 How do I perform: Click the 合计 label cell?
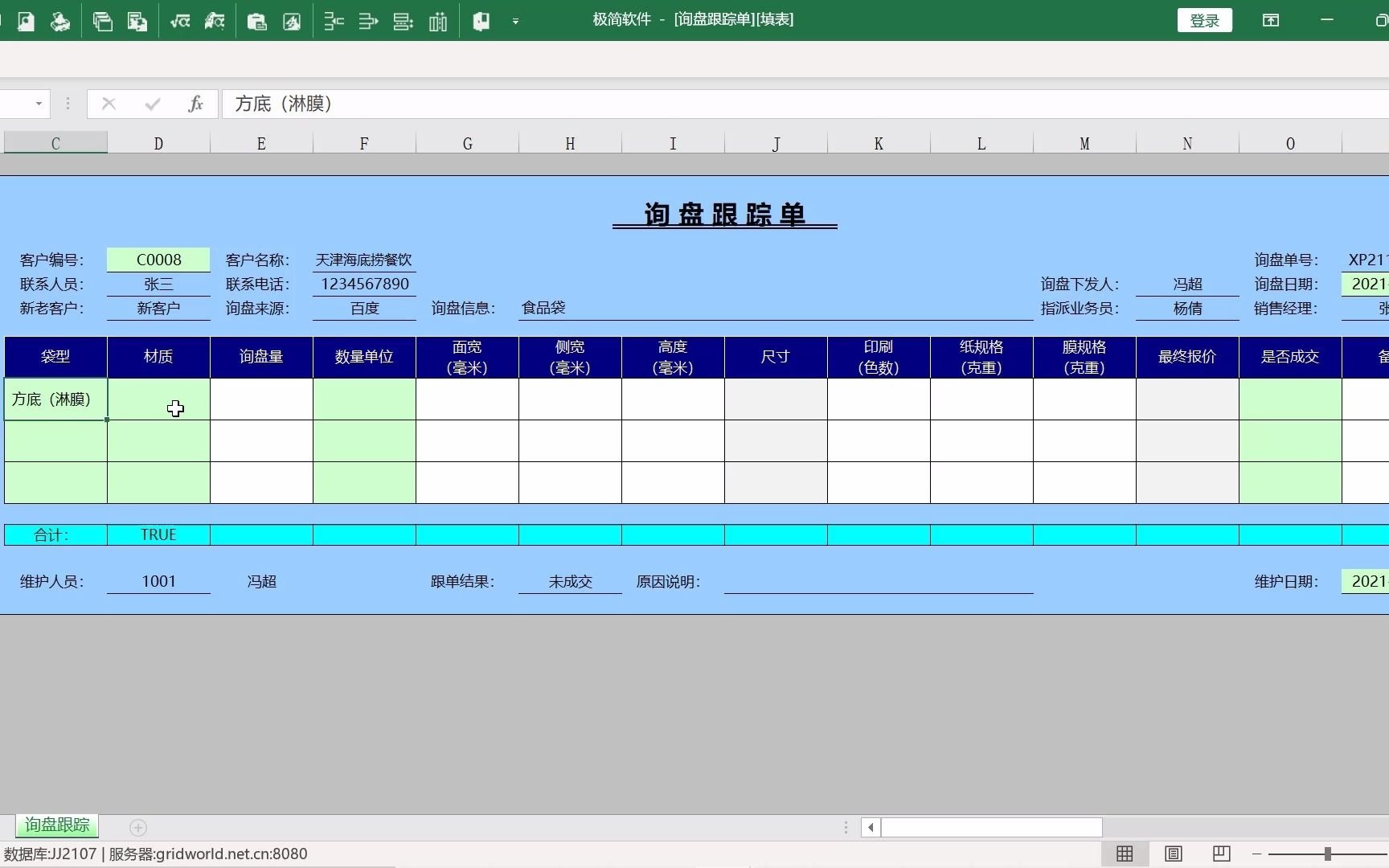(x=55, y=534)
